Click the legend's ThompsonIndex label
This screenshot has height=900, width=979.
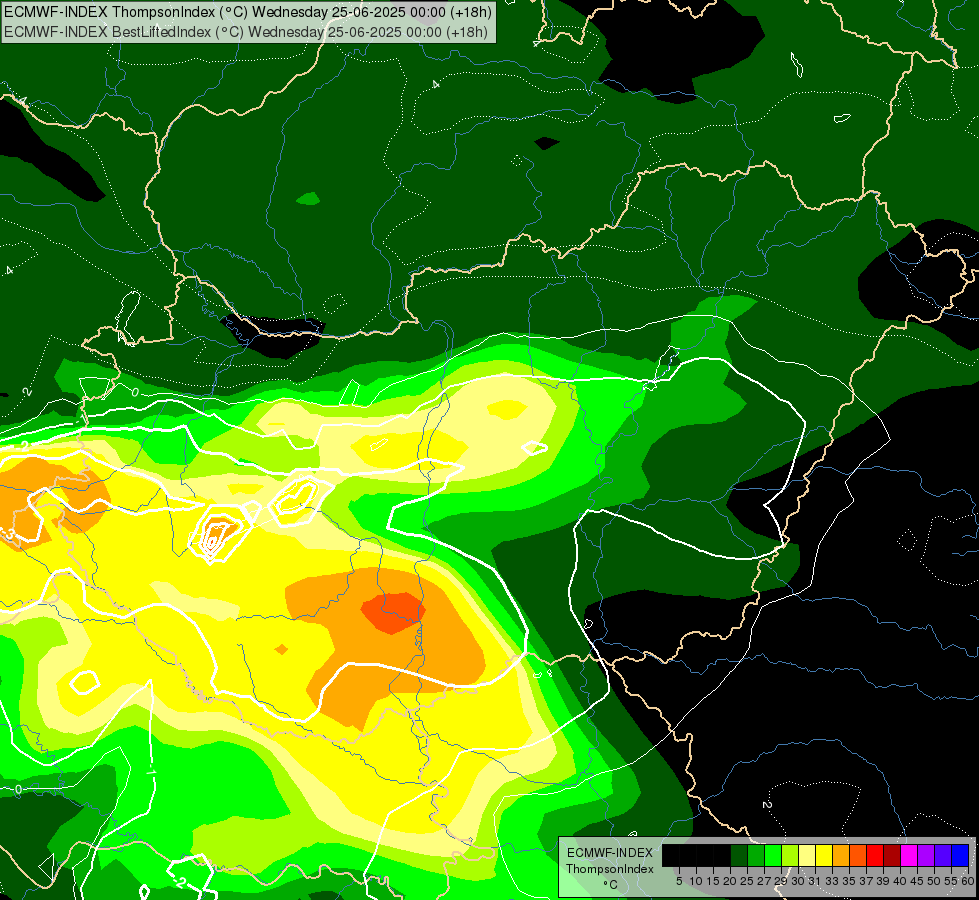(x=610, y=869)
